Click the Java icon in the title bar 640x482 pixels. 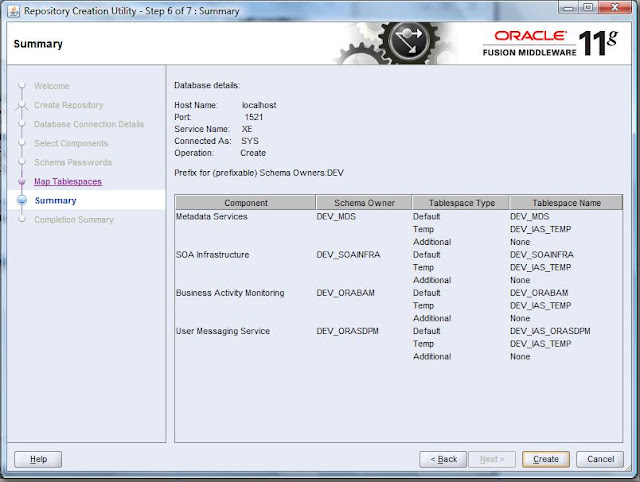[x=13, y=11]
